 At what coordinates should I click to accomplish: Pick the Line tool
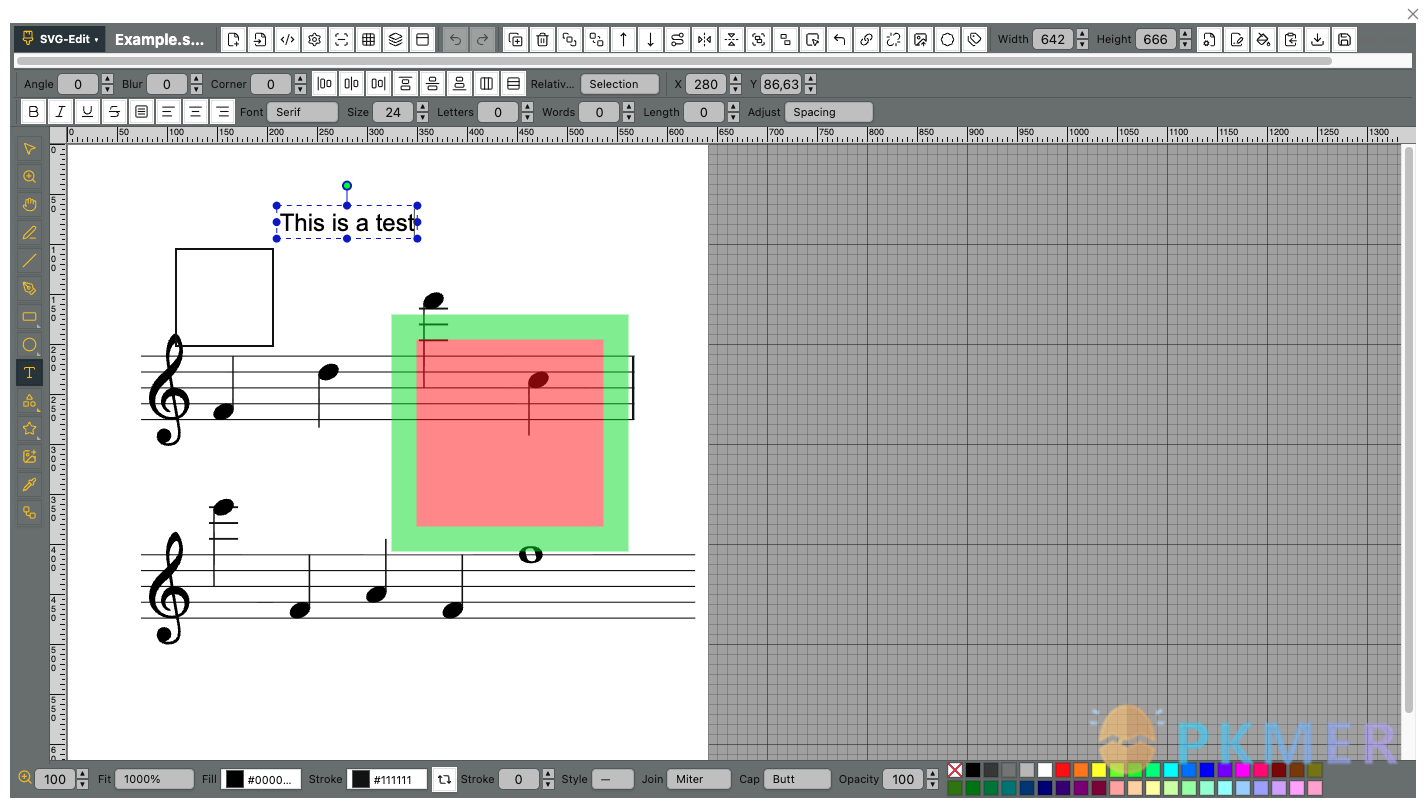pos(29,261)
